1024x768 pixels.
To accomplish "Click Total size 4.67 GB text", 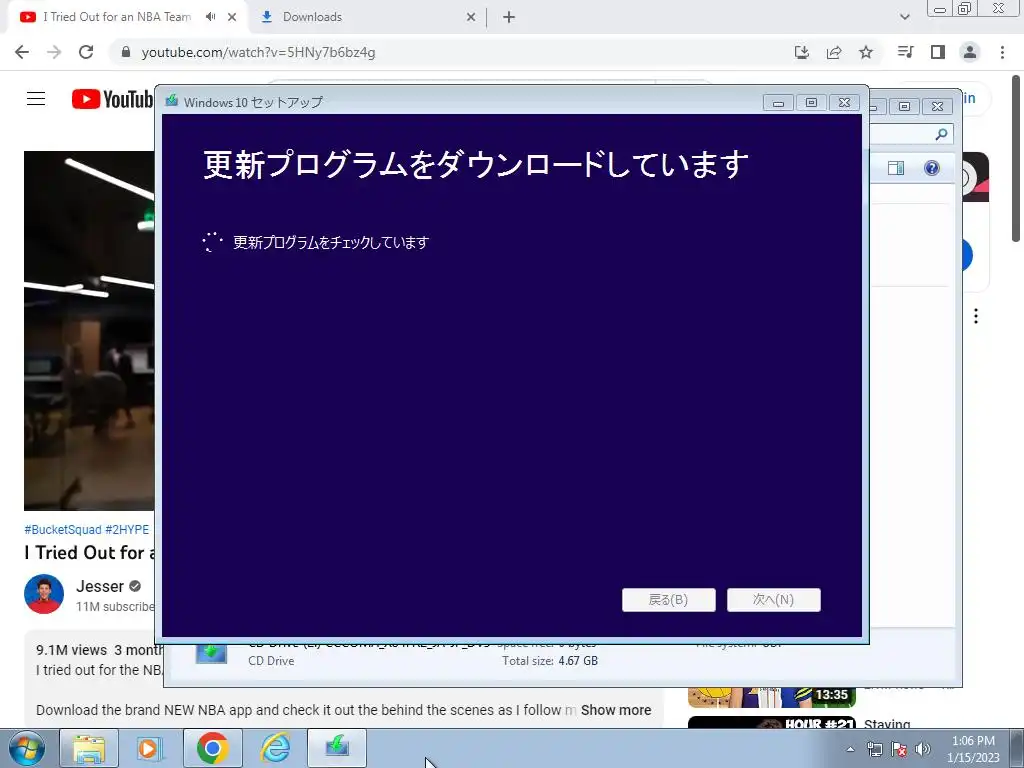I will pos(550,660).
